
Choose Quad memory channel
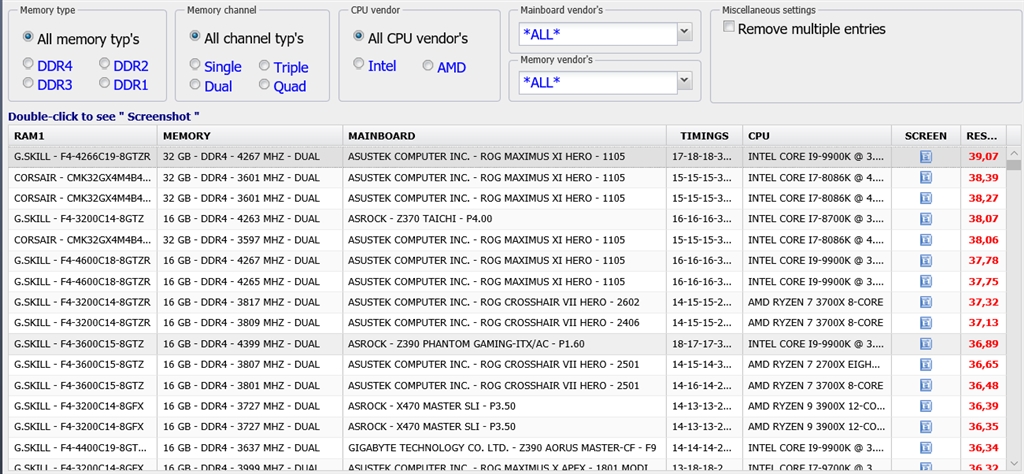264,84
